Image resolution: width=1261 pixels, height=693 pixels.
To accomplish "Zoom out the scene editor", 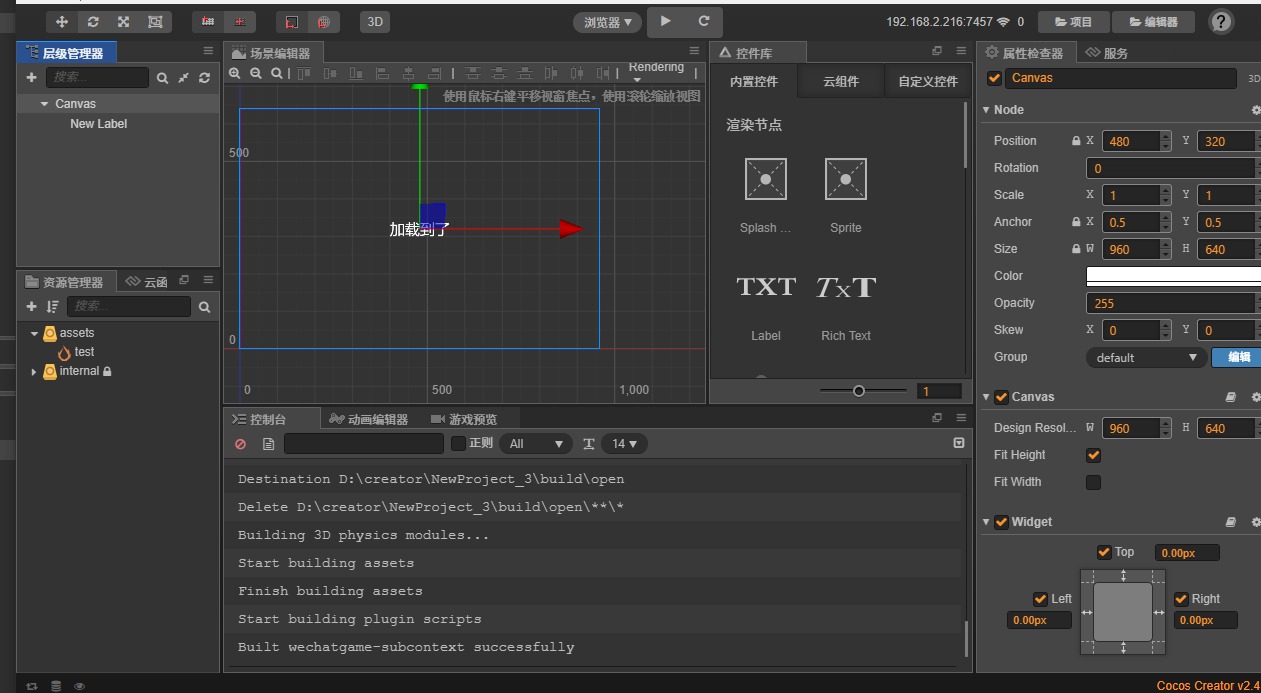I will click(x=256, y=73).
